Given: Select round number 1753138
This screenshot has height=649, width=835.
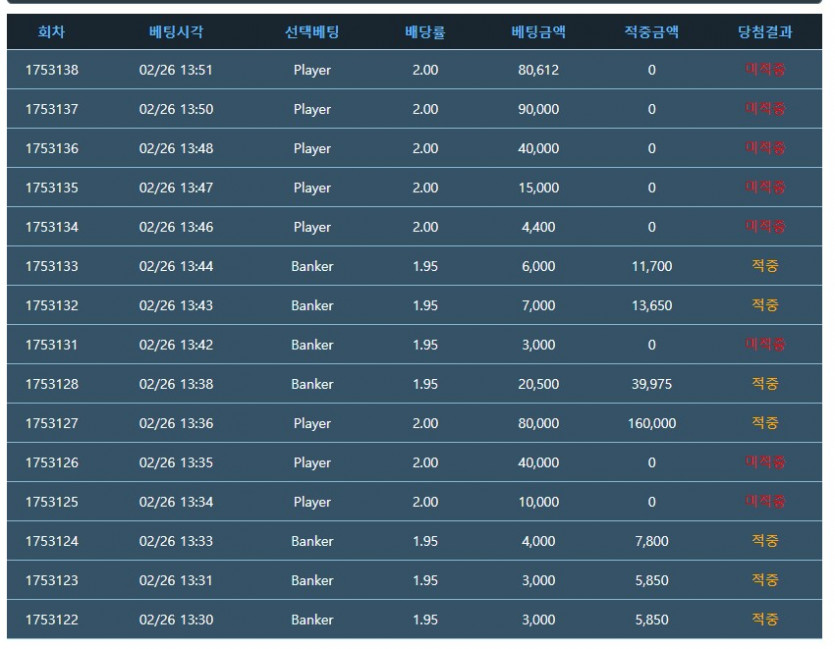Looking at the screenshot, I should 52,70.
